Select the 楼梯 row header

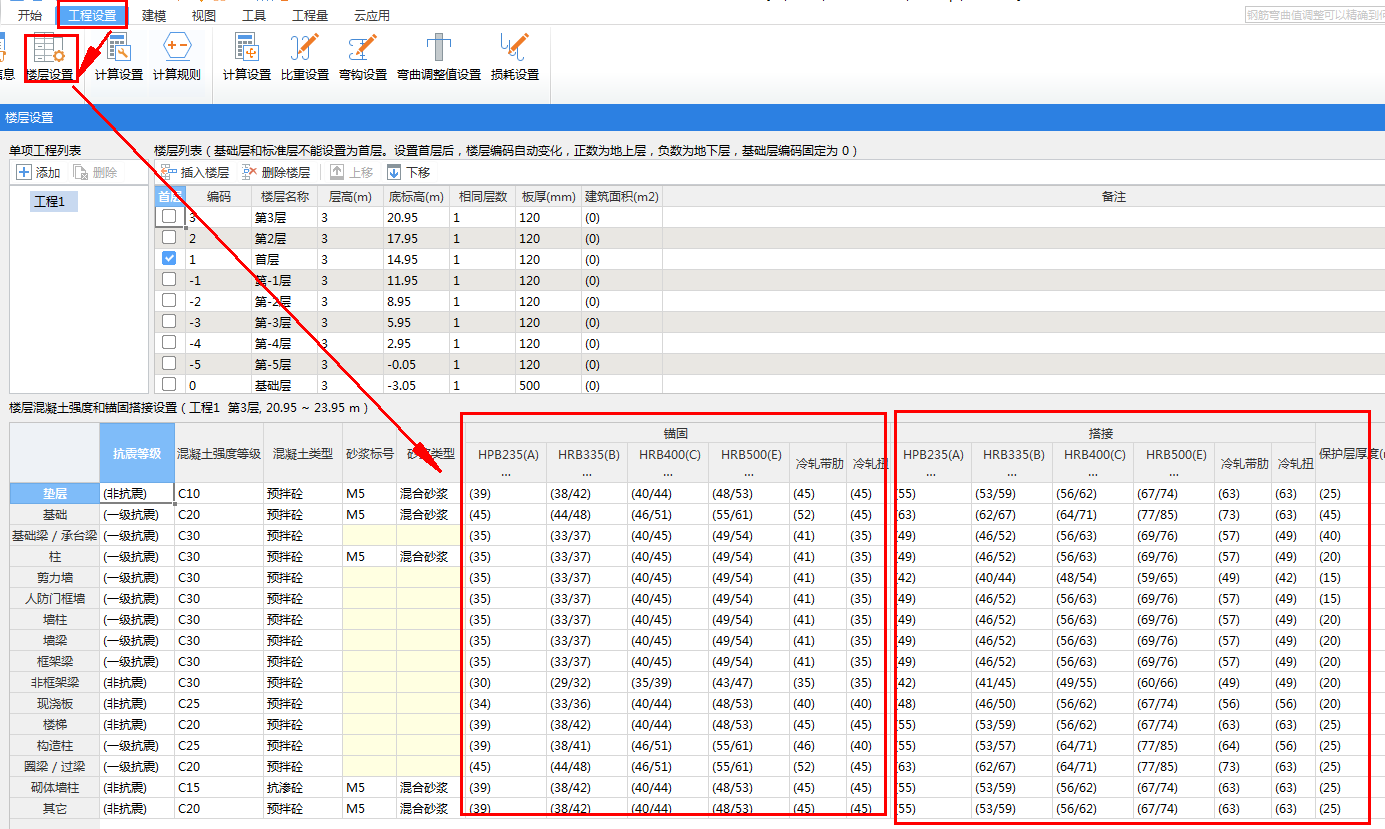[x=55, y=724]
